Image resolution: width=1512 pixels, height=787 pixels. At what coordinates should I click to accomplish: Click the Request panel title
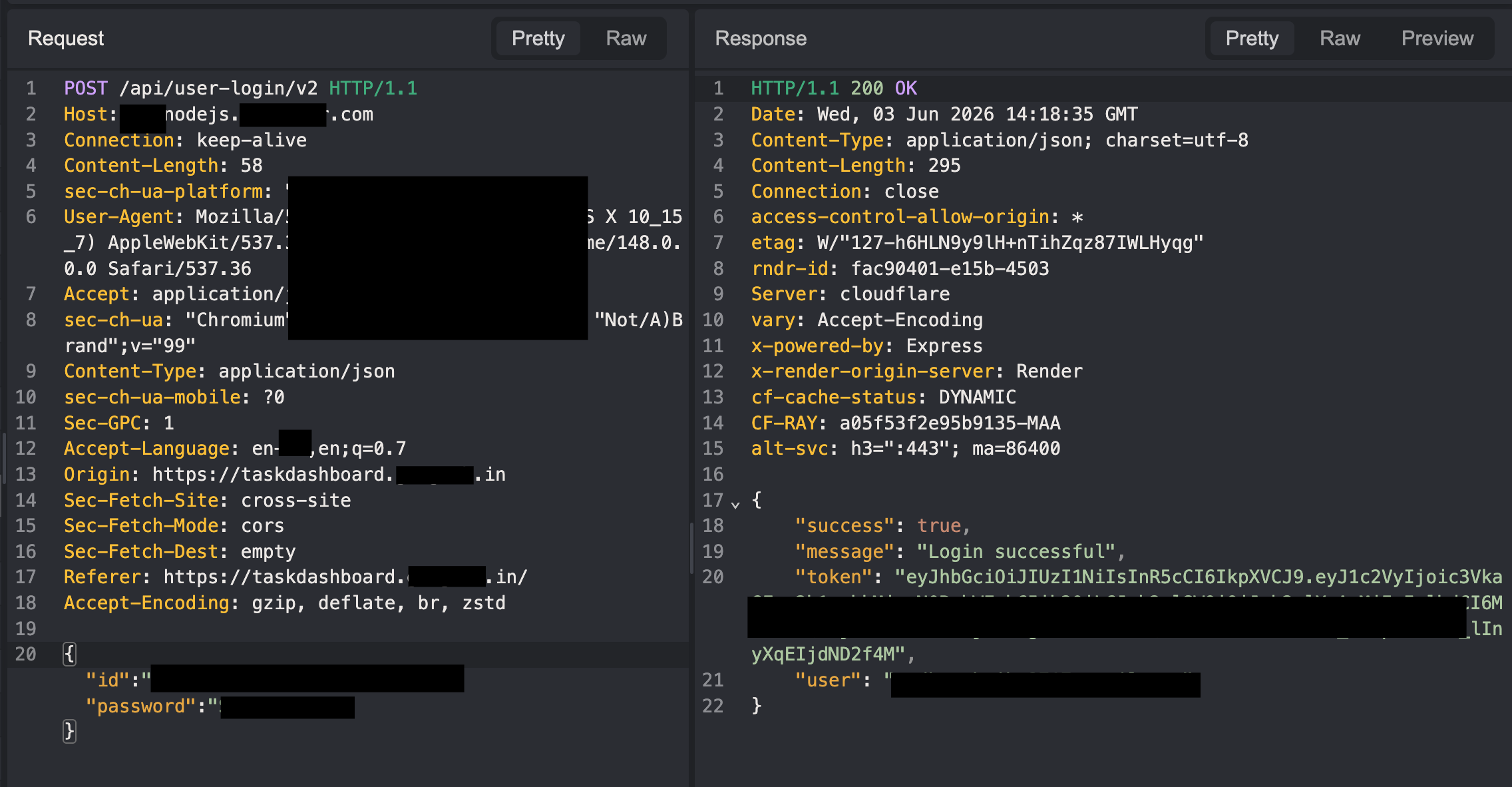click(66, 39)
